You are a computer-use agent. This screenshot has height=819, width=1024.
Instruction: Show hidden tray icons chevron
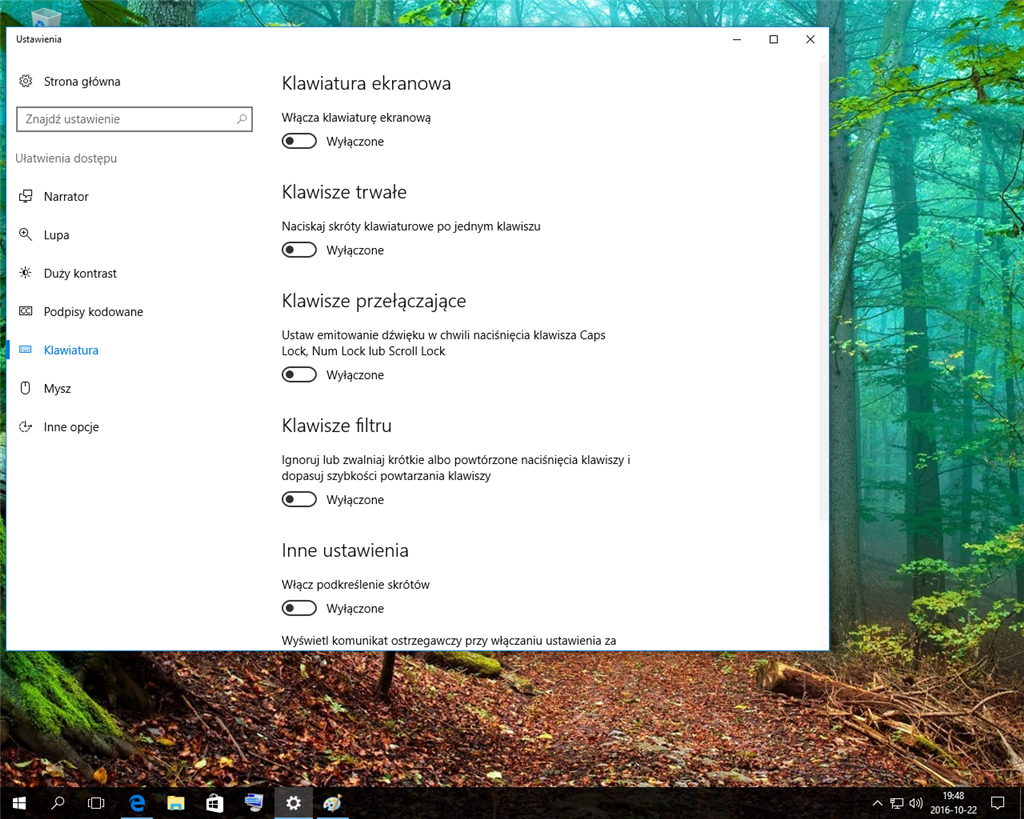[x=878, y=803]
